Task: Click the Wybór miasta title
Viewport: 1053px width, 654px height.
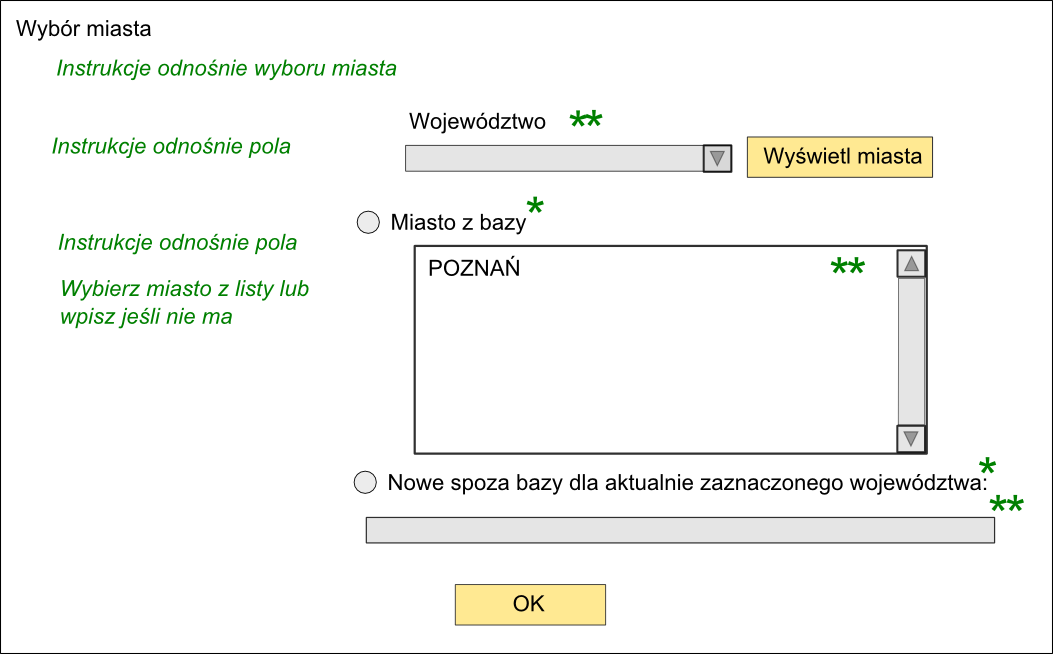Action: click(x=84, y=29)
